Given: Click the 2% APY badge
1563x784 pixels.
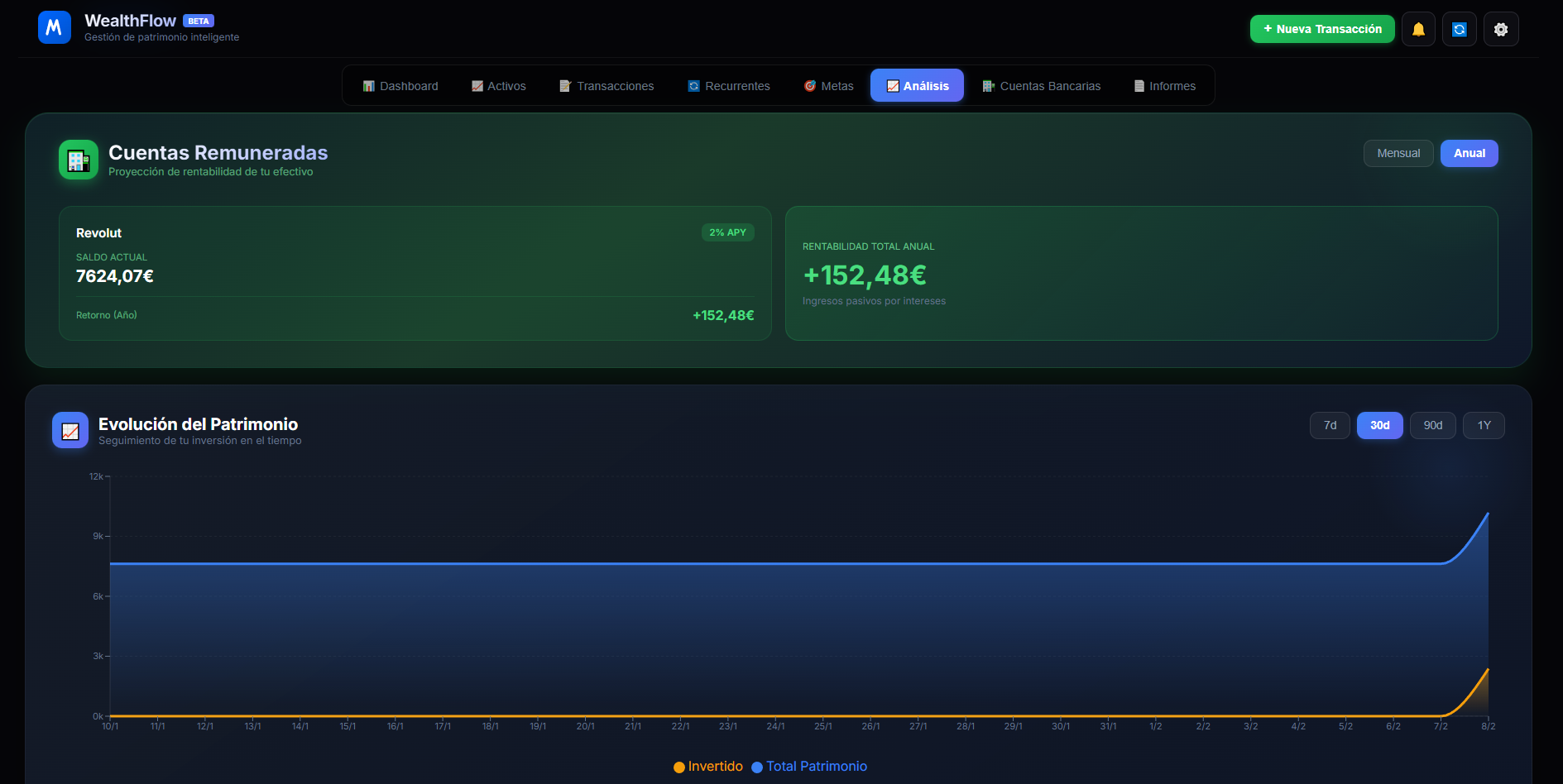Looking at the screenshot, I should tap(728, 232).
